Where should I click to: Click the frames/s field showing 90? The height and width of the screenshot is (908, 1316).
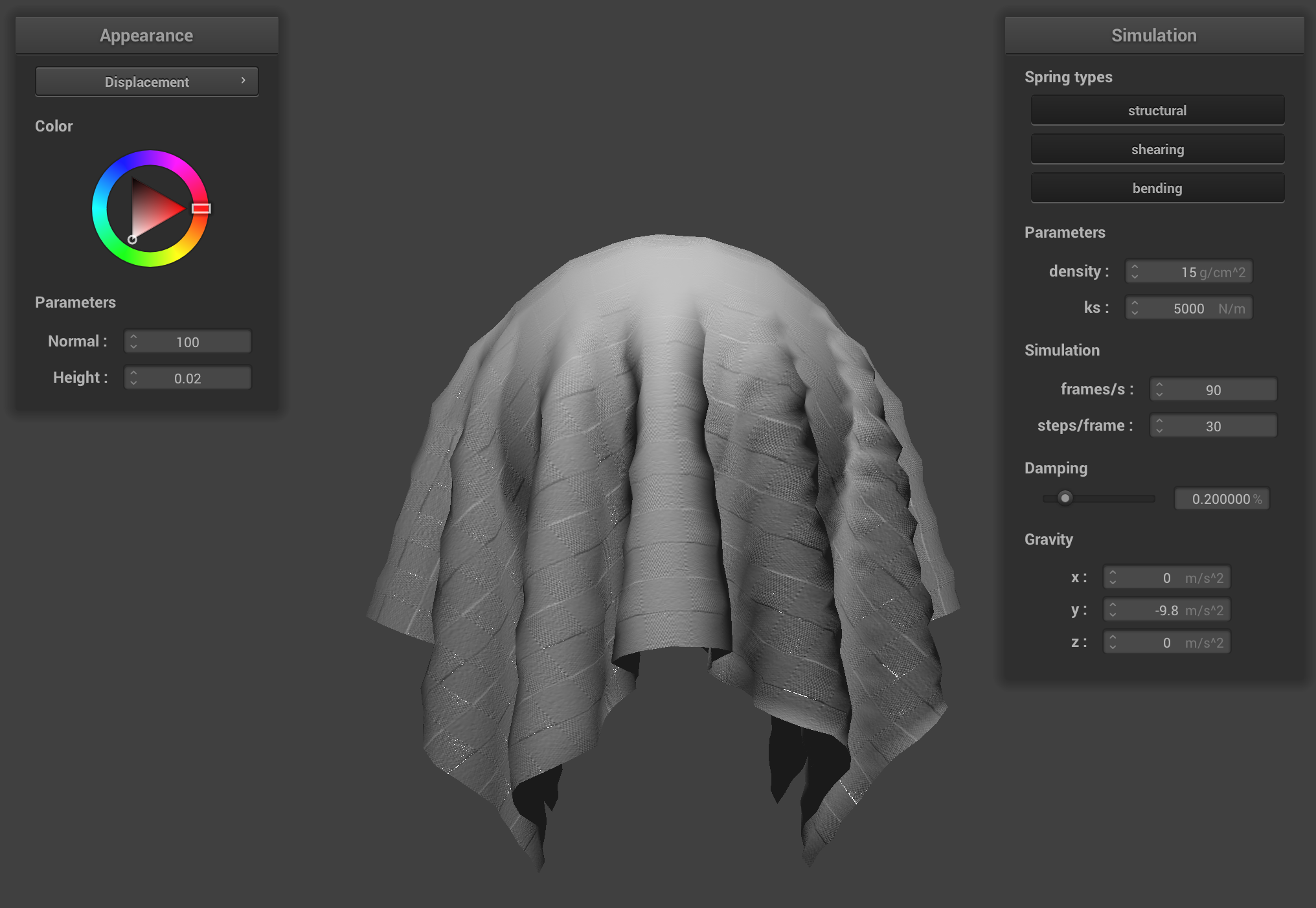(x=1214, y=389)
